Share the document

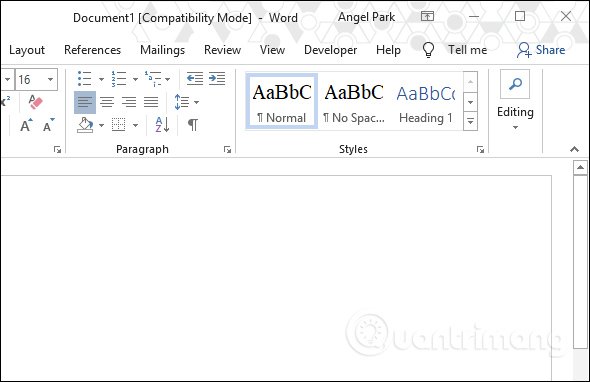click(541, 50)
